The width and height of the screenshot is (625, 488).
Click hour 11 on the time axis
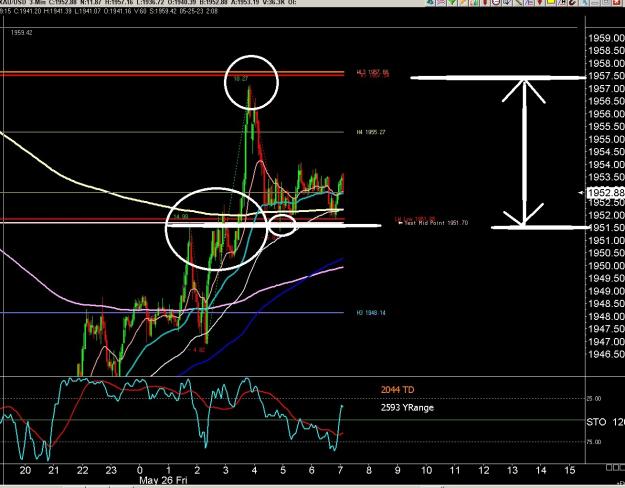pos(455,470)
